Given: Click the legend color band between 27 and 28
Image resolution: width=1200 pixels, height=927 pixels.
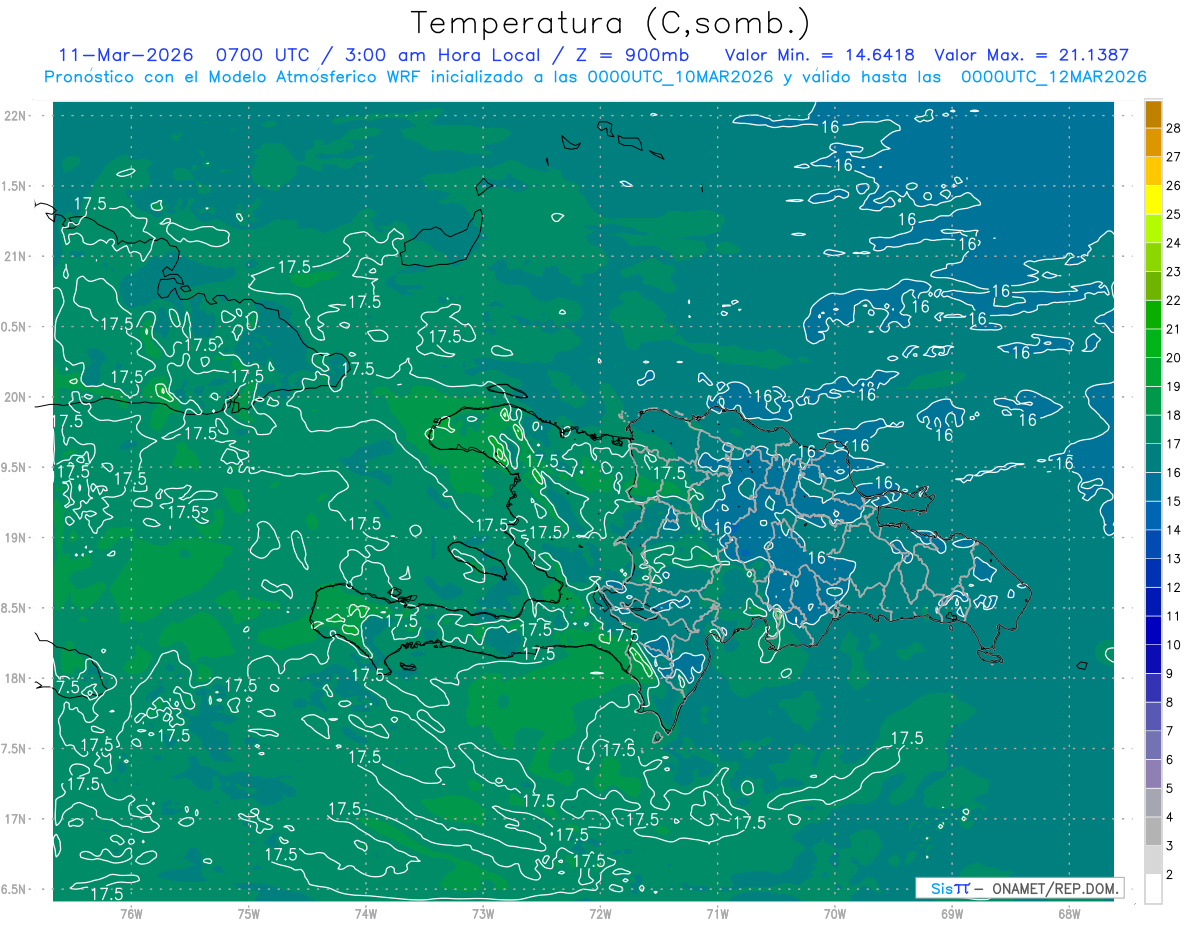Looking at the screenshot, I should click(1153, 142).
